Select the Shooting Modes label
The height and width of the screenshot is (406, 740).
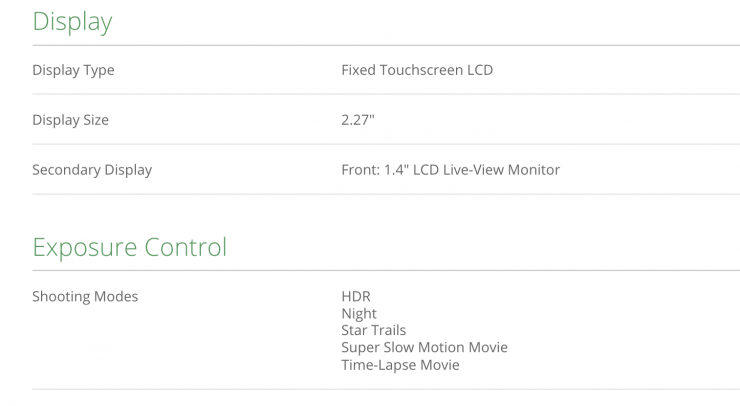(x=85, y=297)
